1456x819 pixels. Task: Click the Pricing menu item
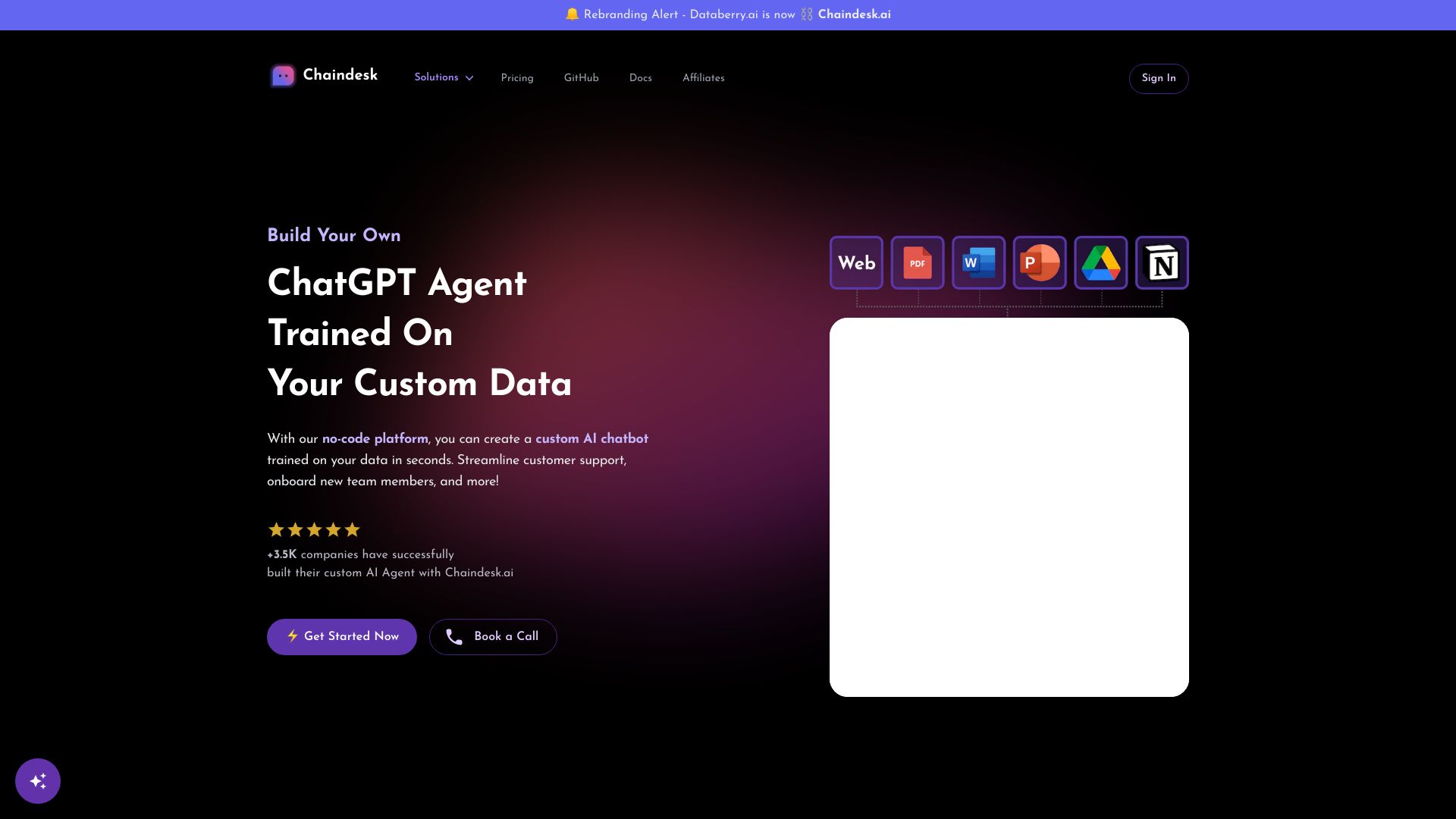(517, 78)
